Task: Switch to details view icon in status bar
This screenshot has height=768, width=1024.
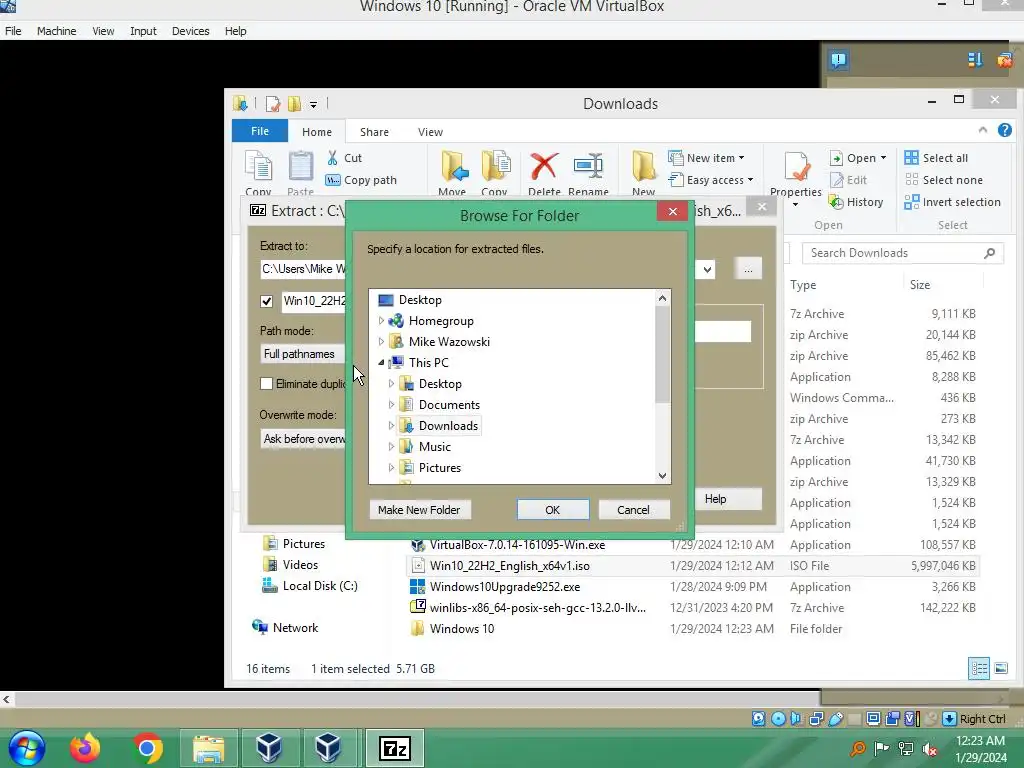Action: coord(978,668)
